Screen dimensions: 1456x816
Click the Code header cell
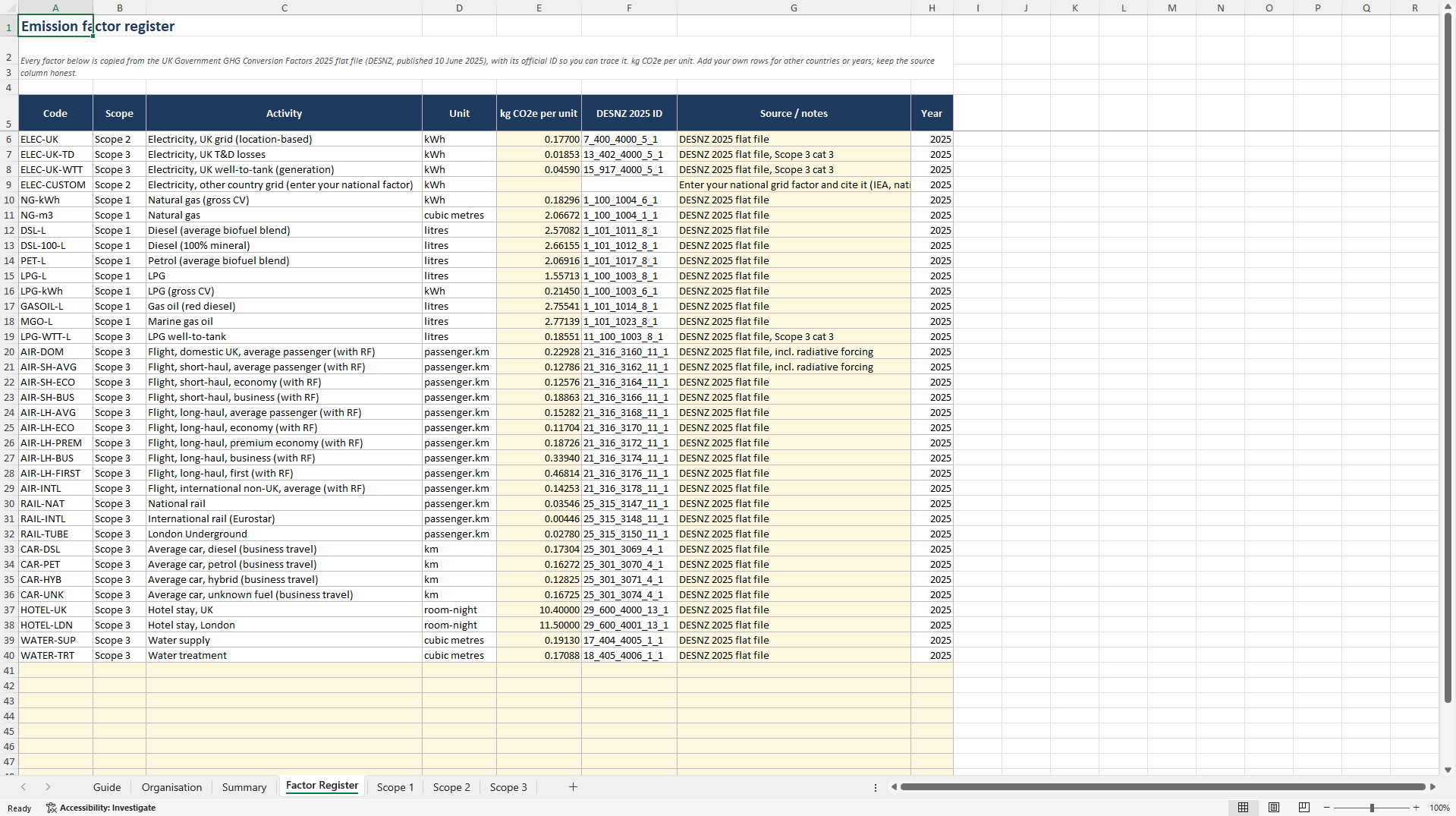coord(55,113)
